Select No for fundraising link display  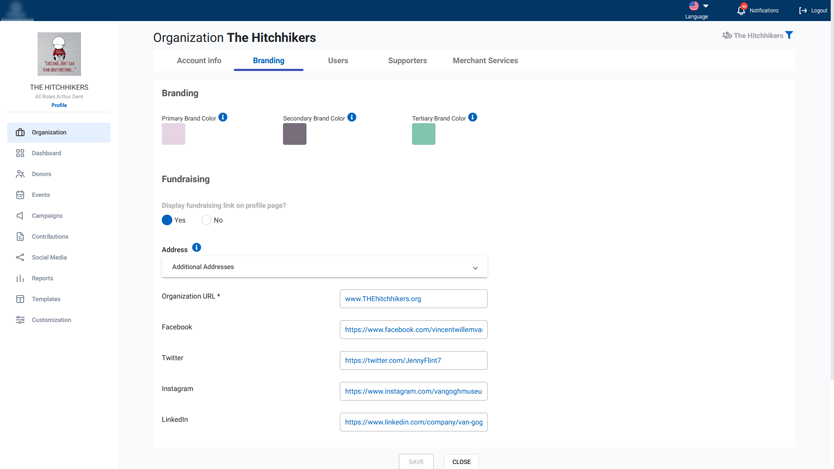206,220
